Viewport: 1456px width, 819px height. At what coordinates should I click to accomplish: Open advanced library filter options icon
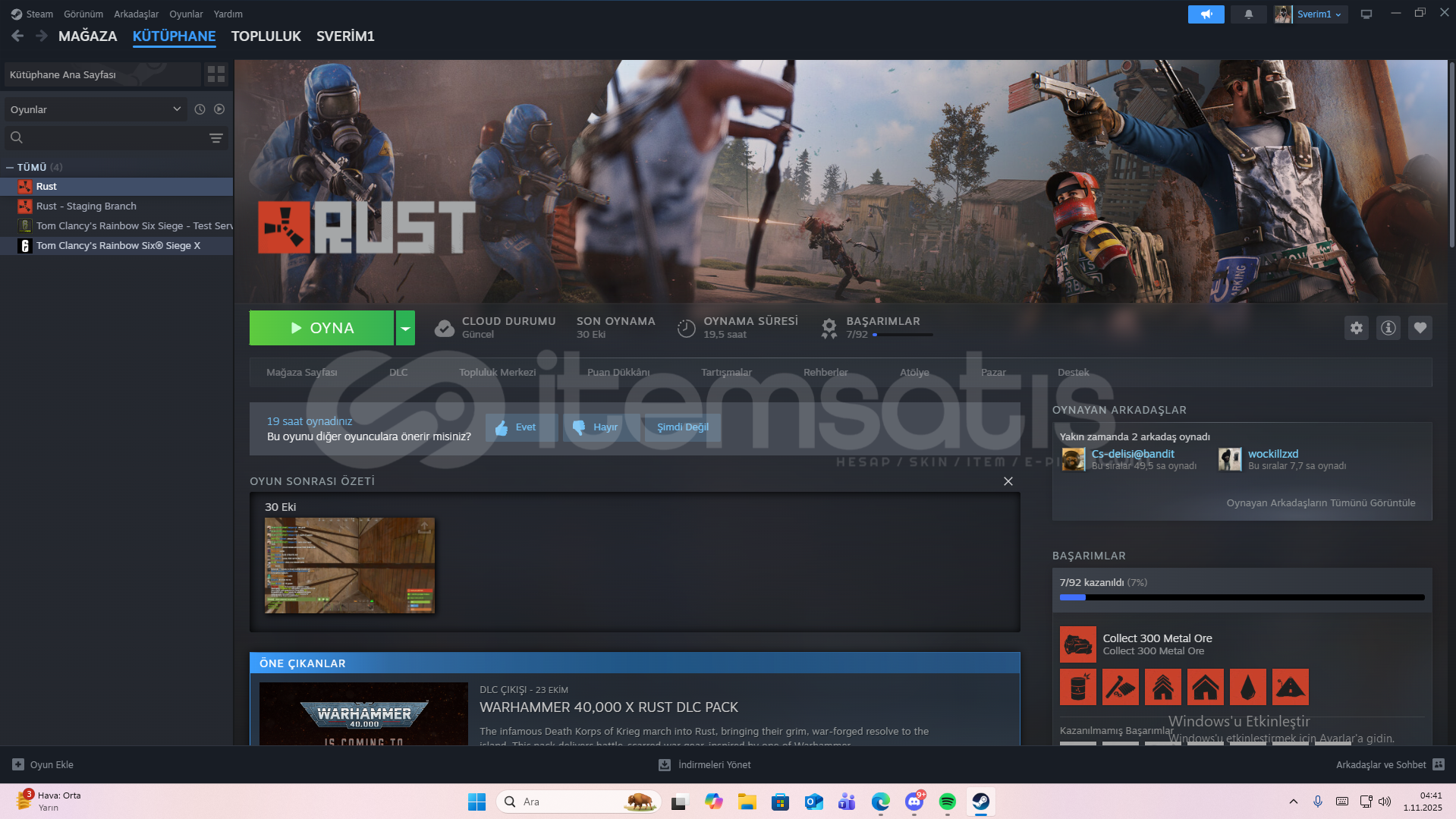coord(216,137)
